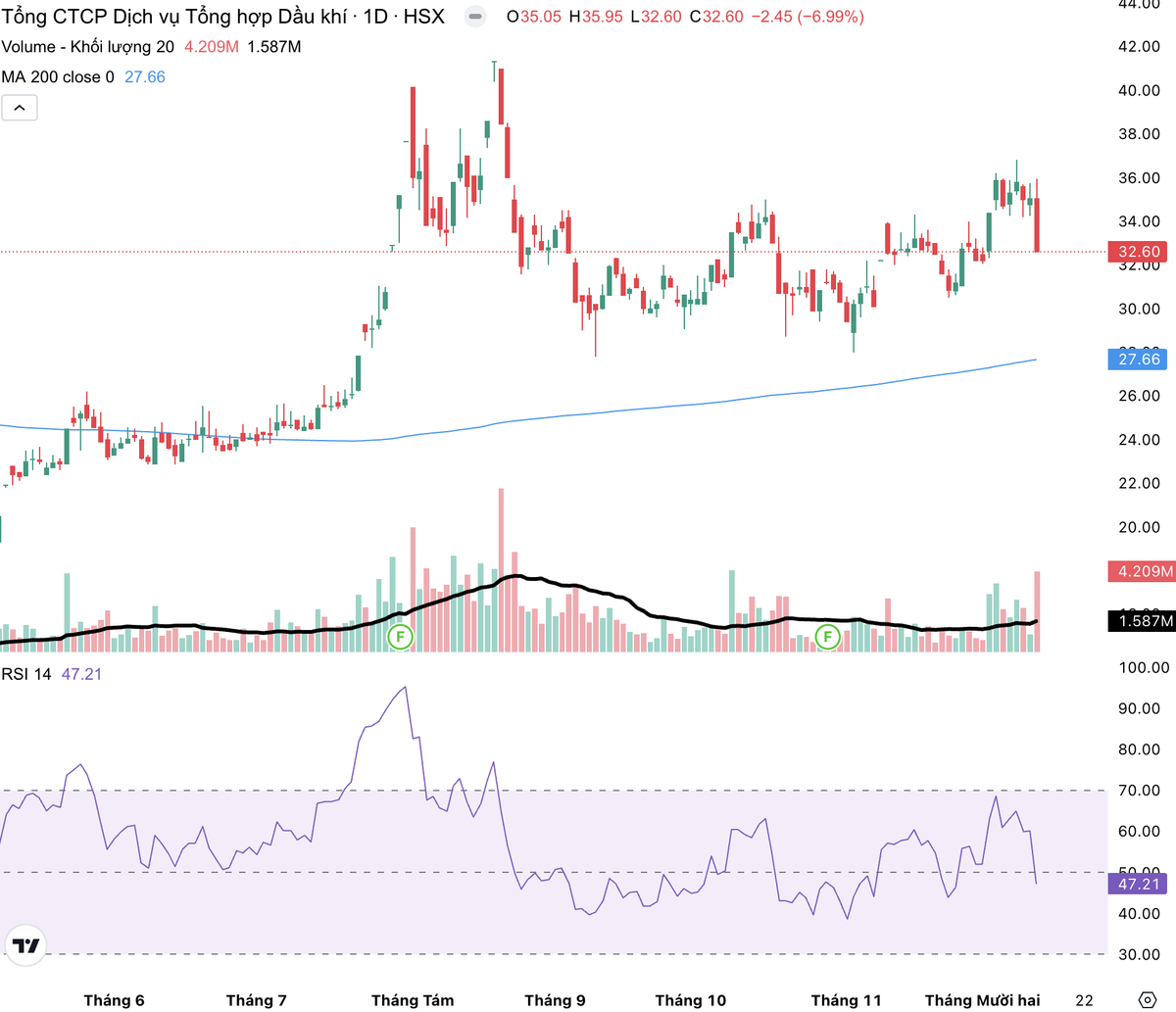
Task: Collapse the indicator legend with chevron button
Action: (20, 108)
